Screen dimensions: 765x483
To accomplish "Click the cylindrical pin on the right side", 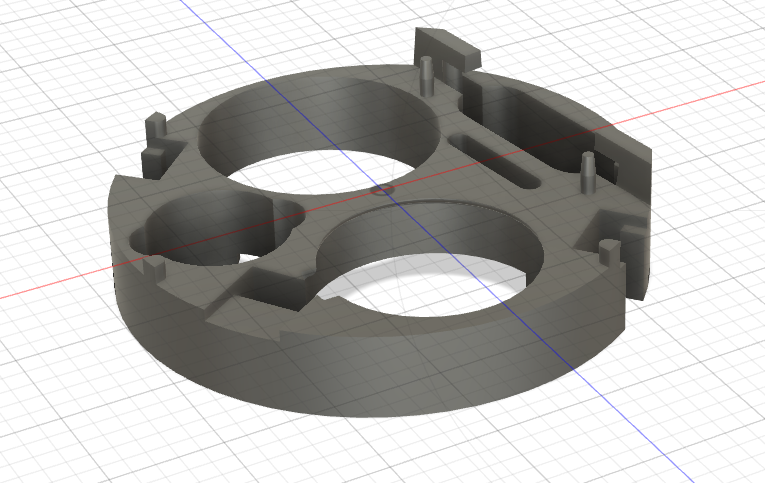I will point(589,169).
